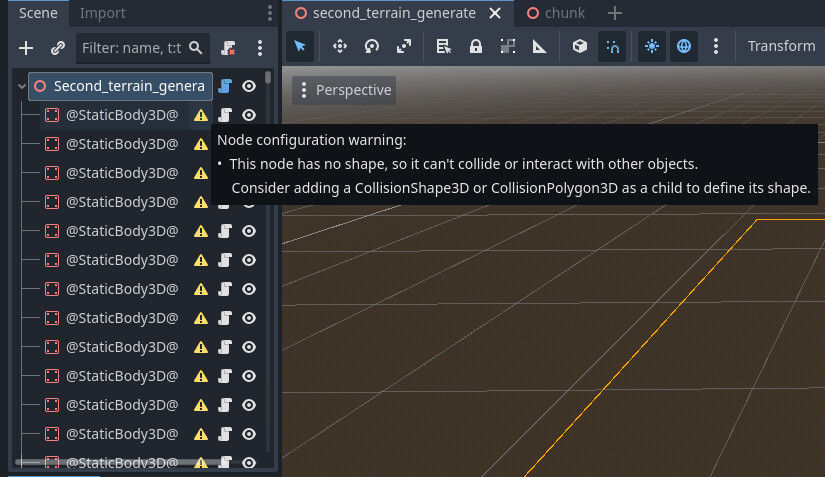Click the detach script icon
Image resolution: width=825 pixels, height=477 pixels.
(x=229, y=48)
